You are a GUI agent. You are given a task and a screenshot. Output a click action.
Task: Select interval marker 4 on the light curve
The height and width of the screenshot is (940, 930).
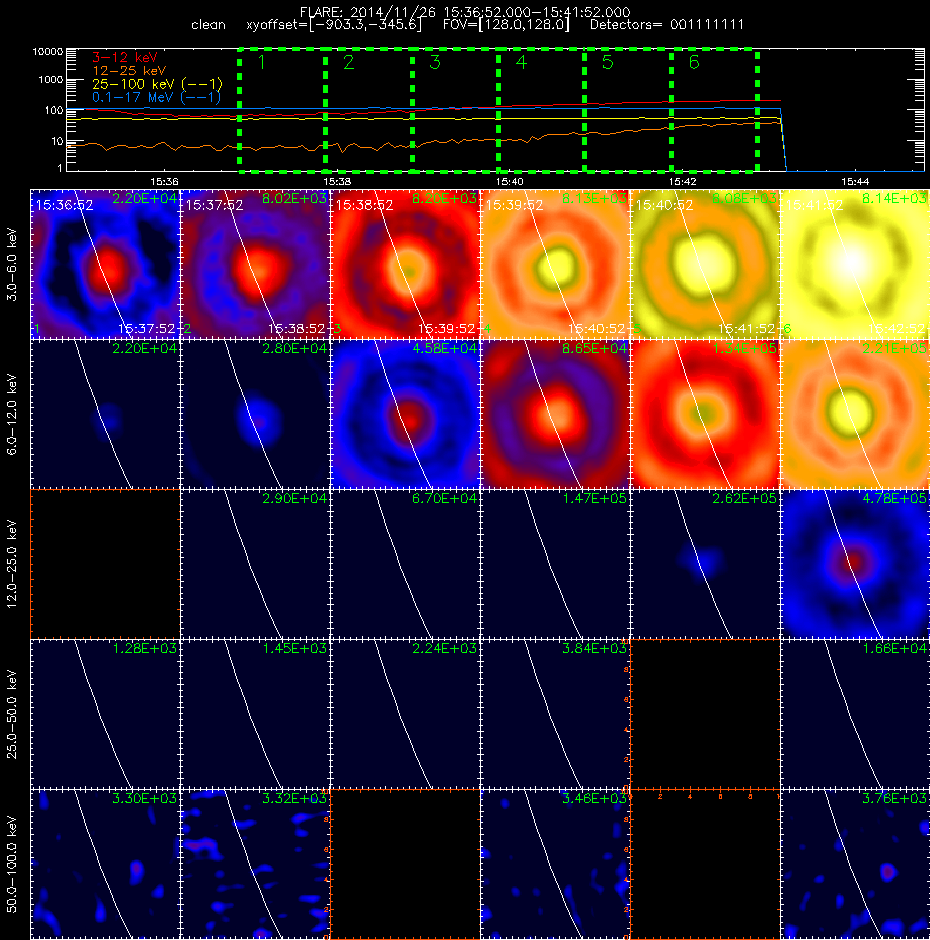(x=521, y=62)
